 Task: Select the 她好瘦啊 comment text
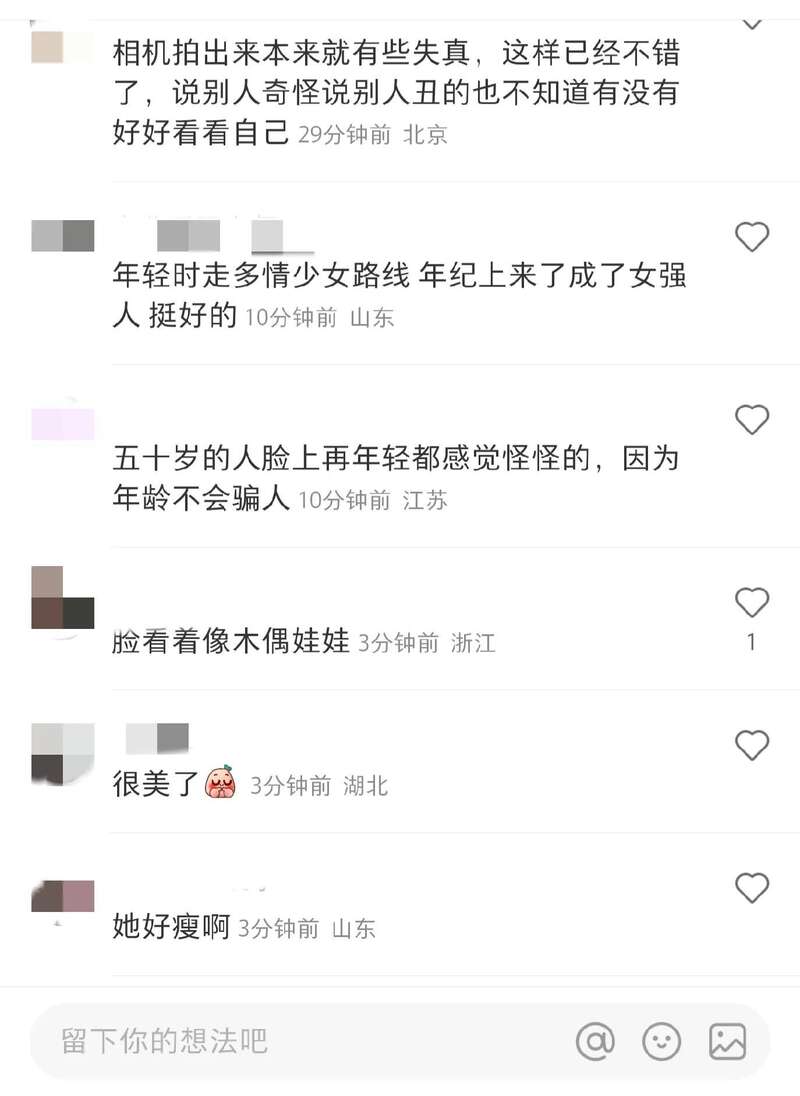(x=171, y=927)
